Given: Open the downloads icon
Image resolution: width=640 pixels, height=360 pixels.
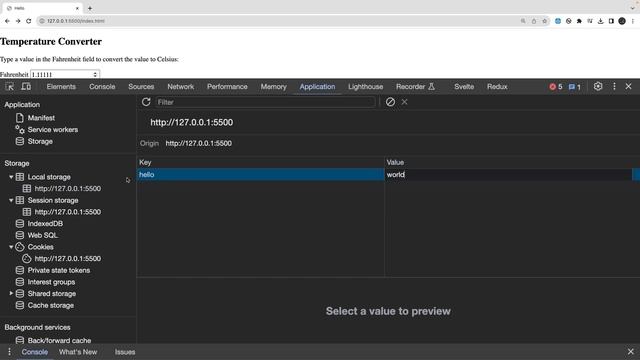Looking at the screenshot, I should 600,21.
